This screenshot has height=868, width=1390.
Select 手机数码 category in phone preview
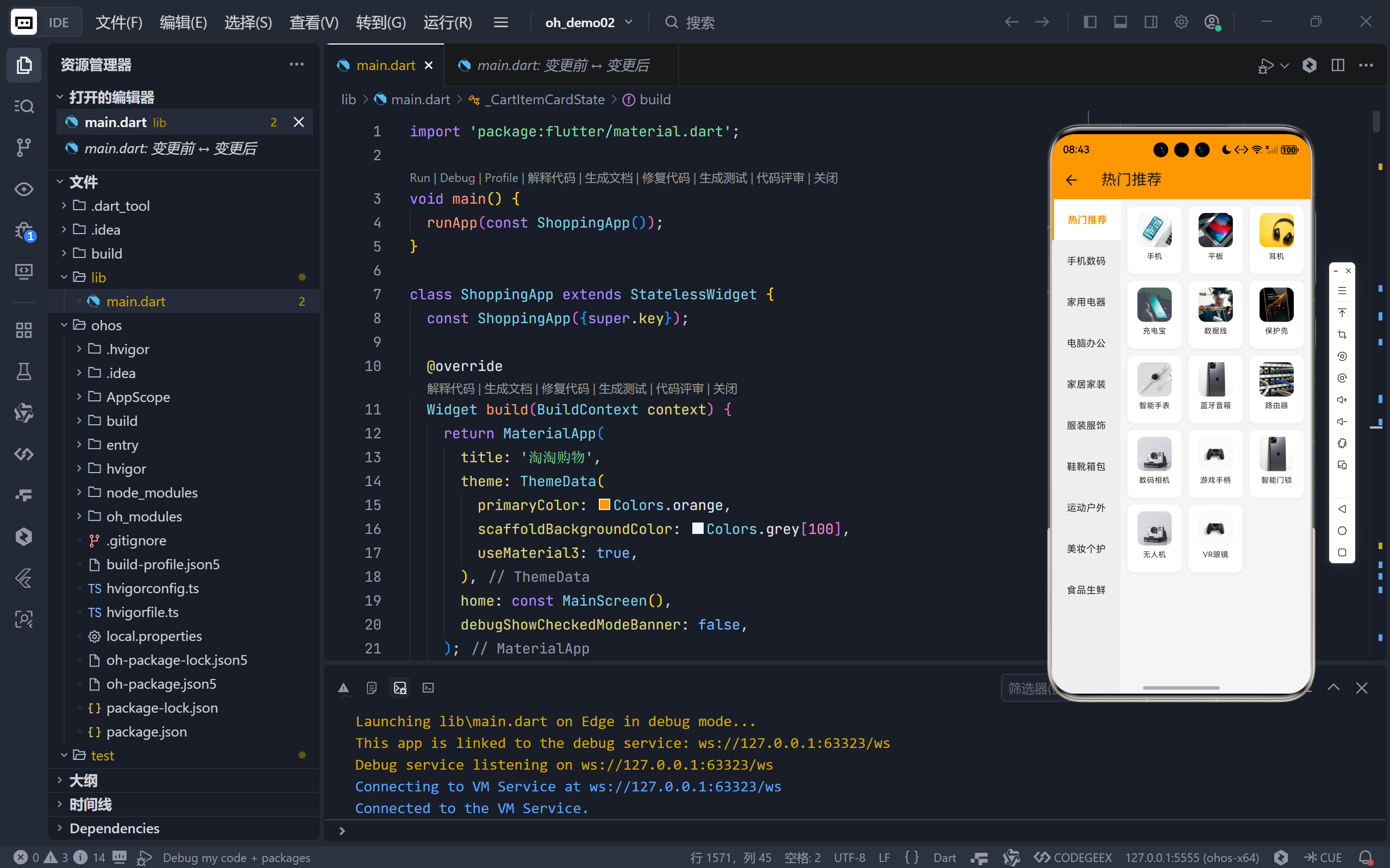pos(1086,261)
